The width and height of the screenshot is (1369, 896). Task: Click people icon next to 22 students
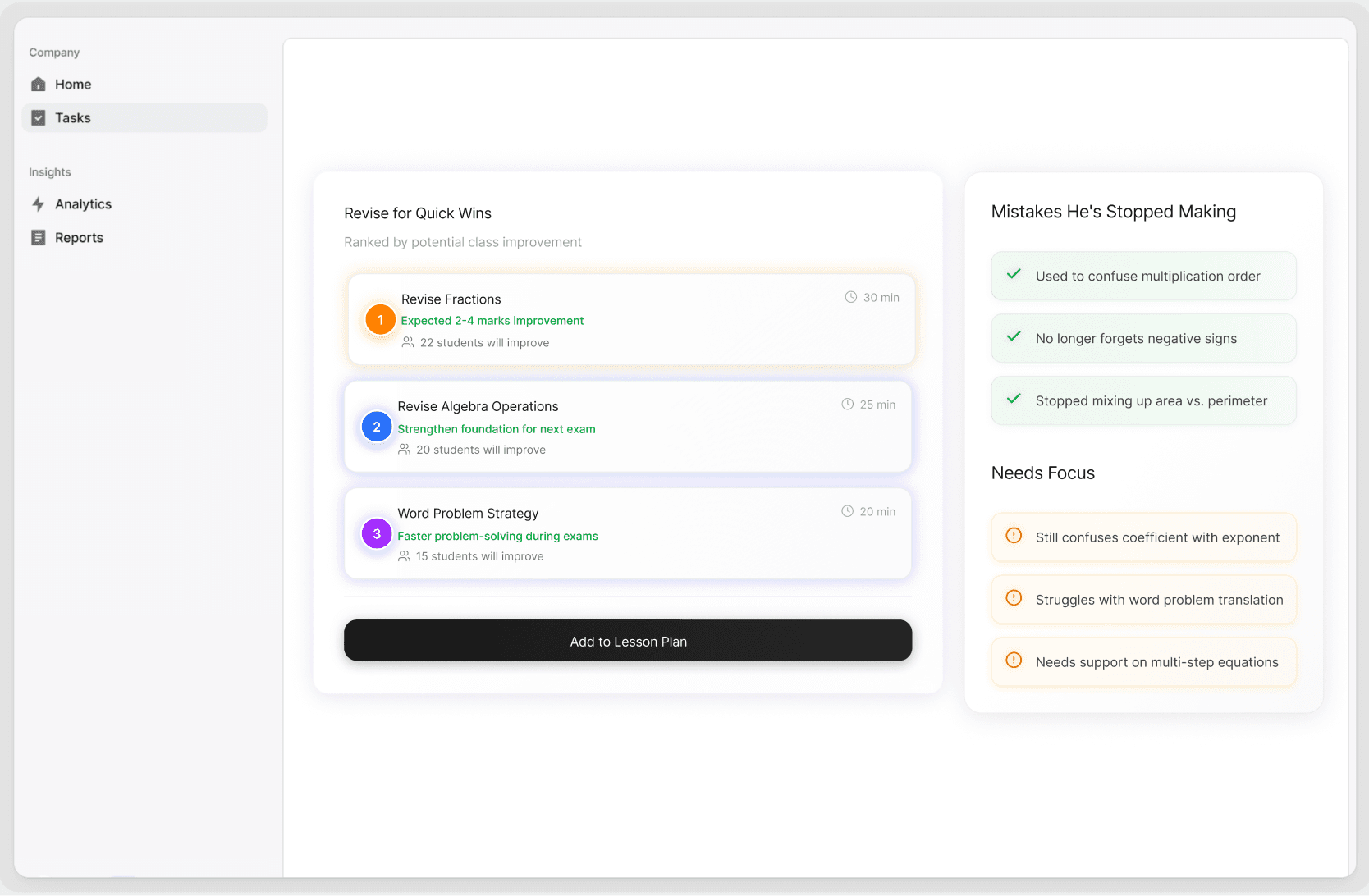tap(408, 343)
